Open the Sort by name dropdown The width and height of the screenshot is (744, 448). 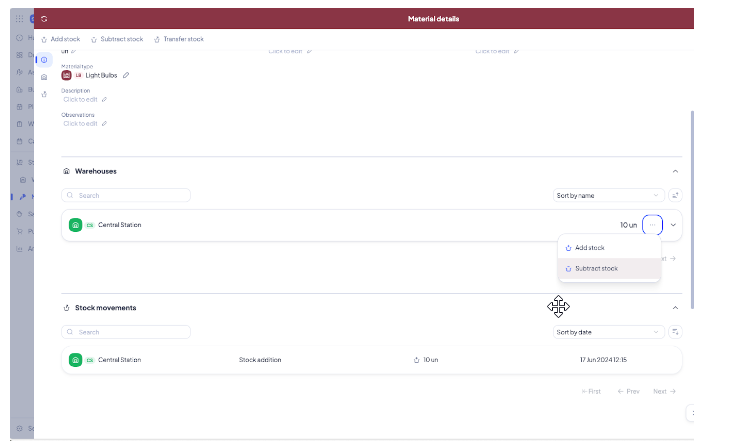pyautogui.click(x=608, y=195)
